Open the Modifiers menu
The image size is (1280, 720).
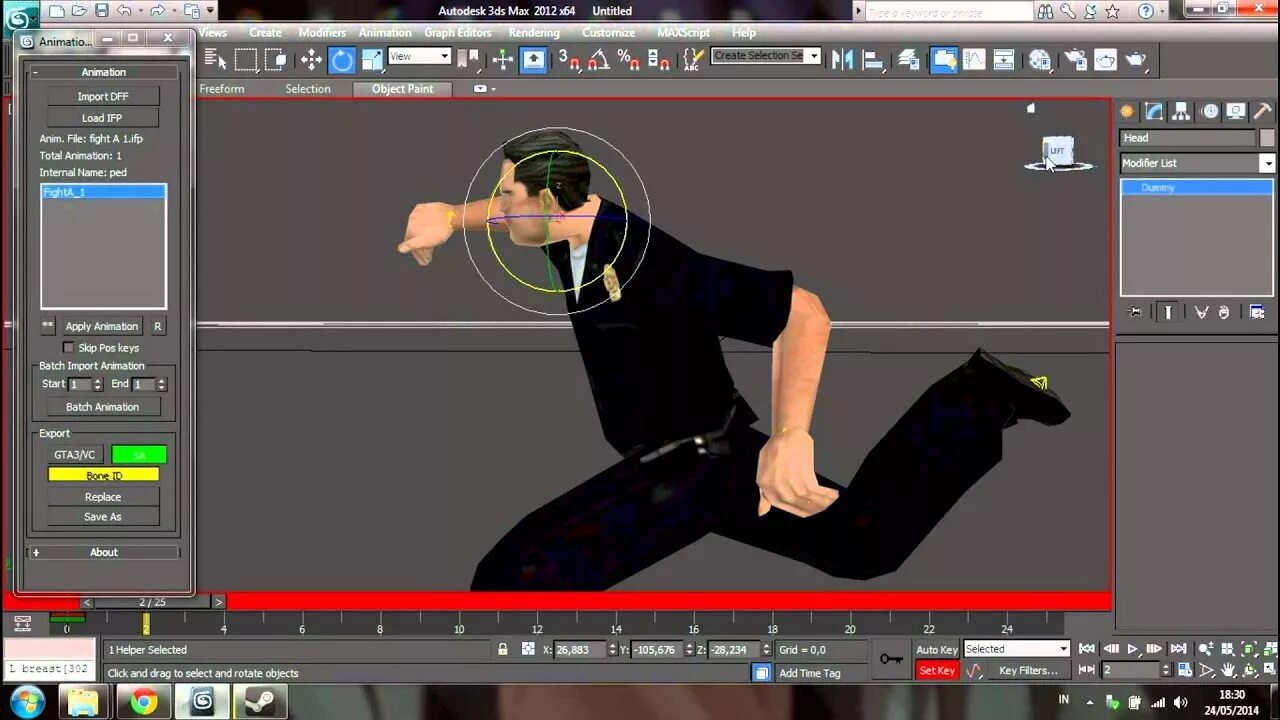click(322, 32)
